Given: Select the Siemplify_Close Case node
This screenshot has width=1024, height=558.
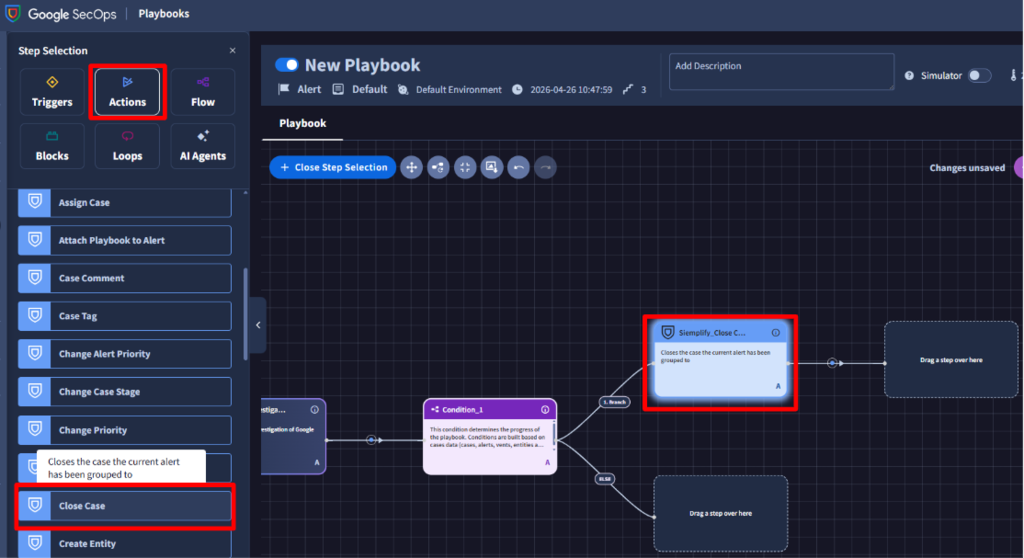Looking at the screenshot, I should point(720,359).
